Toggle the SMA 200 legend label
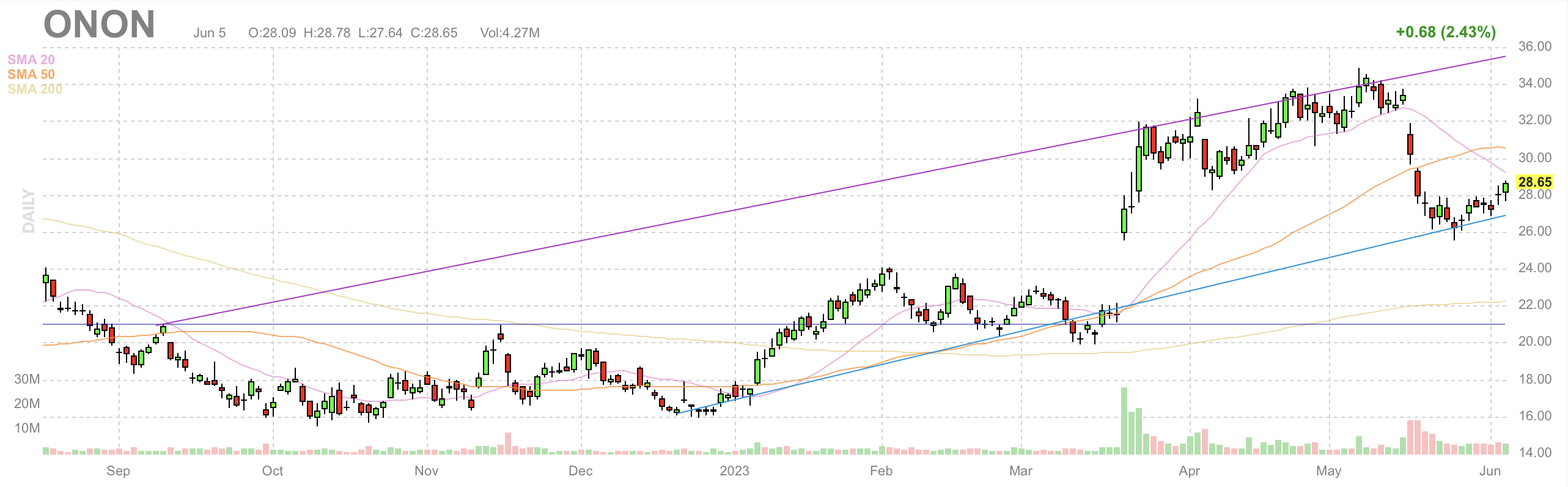1568x487 pixels. pyautogui.click(x=35, y=89)
